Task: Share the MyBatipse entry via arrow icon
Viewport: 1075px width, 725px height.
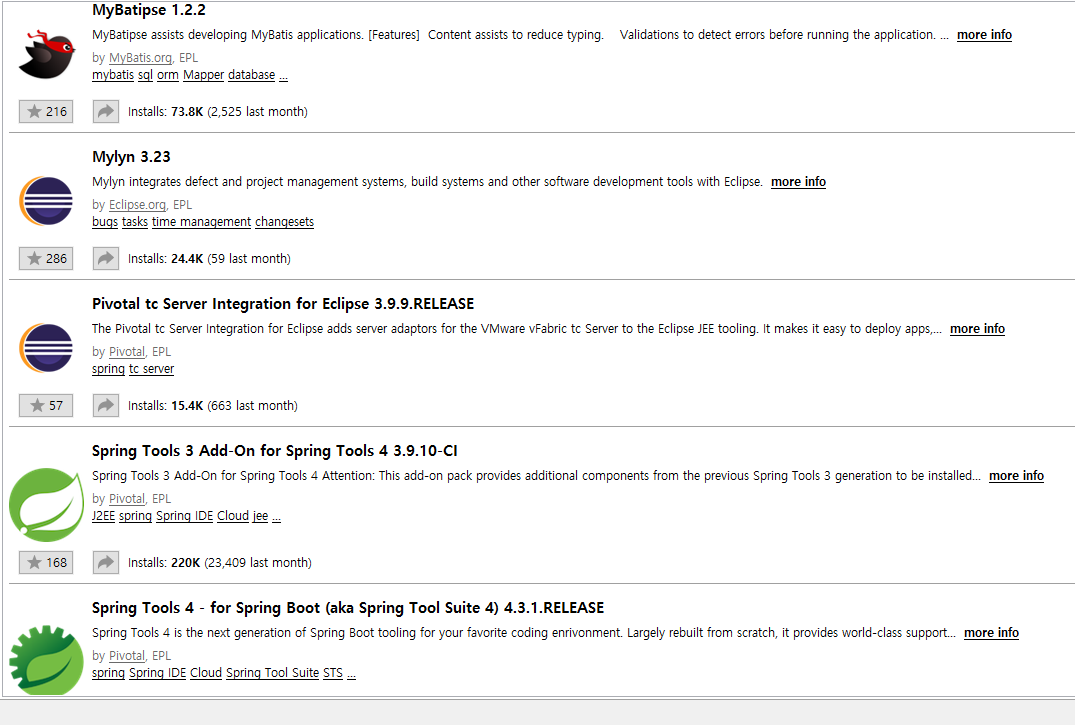Action: click(x=106, y=111)
